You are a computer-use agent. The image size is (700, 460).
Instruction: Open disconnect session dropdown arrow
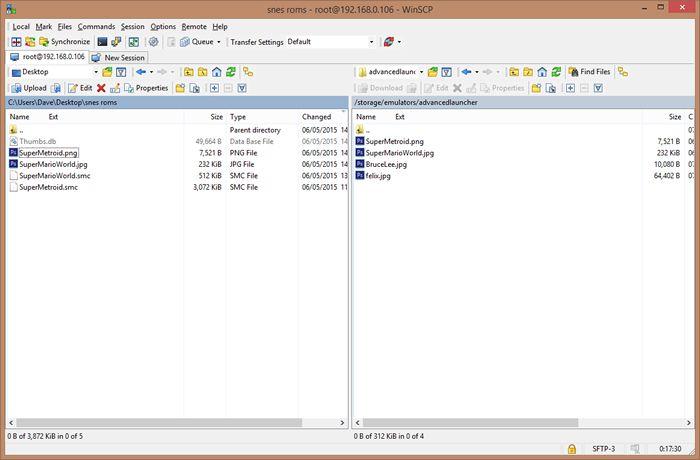[399, 42]
